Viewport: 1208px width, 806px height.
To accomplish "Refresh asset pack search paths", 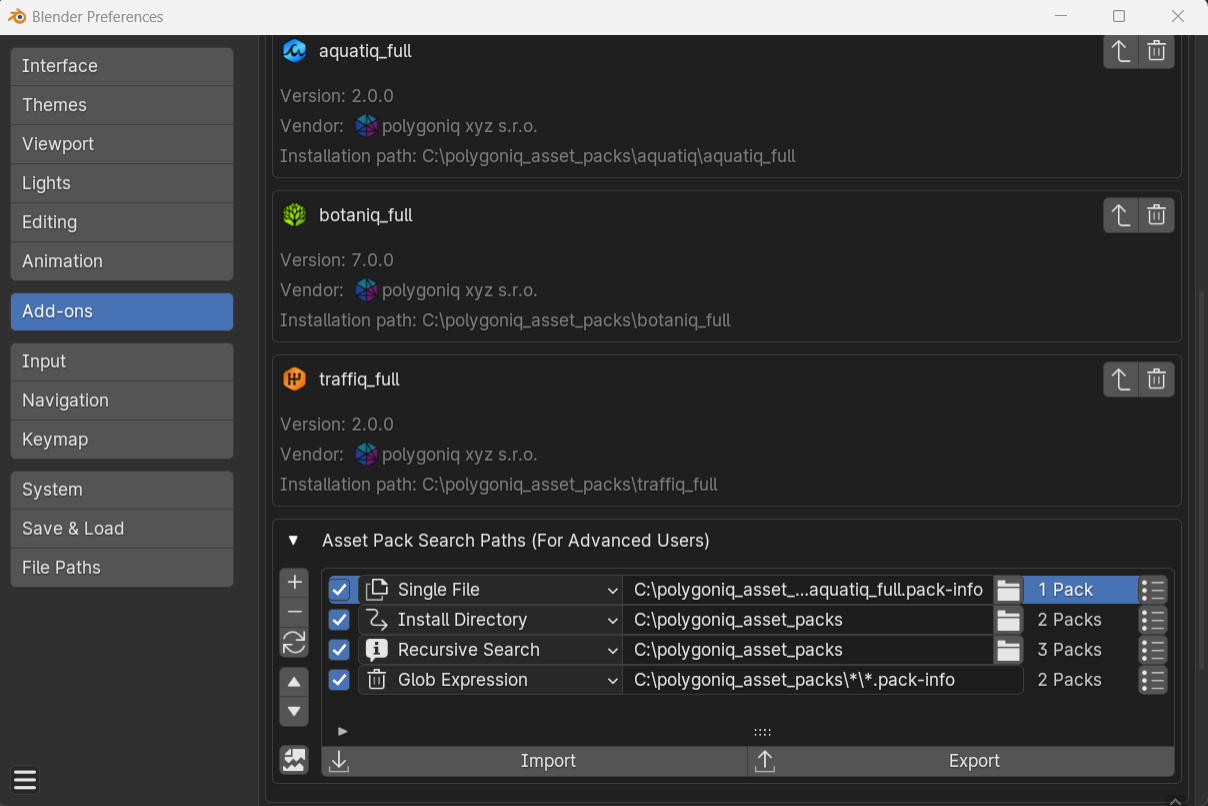I will tap(294, 642).
